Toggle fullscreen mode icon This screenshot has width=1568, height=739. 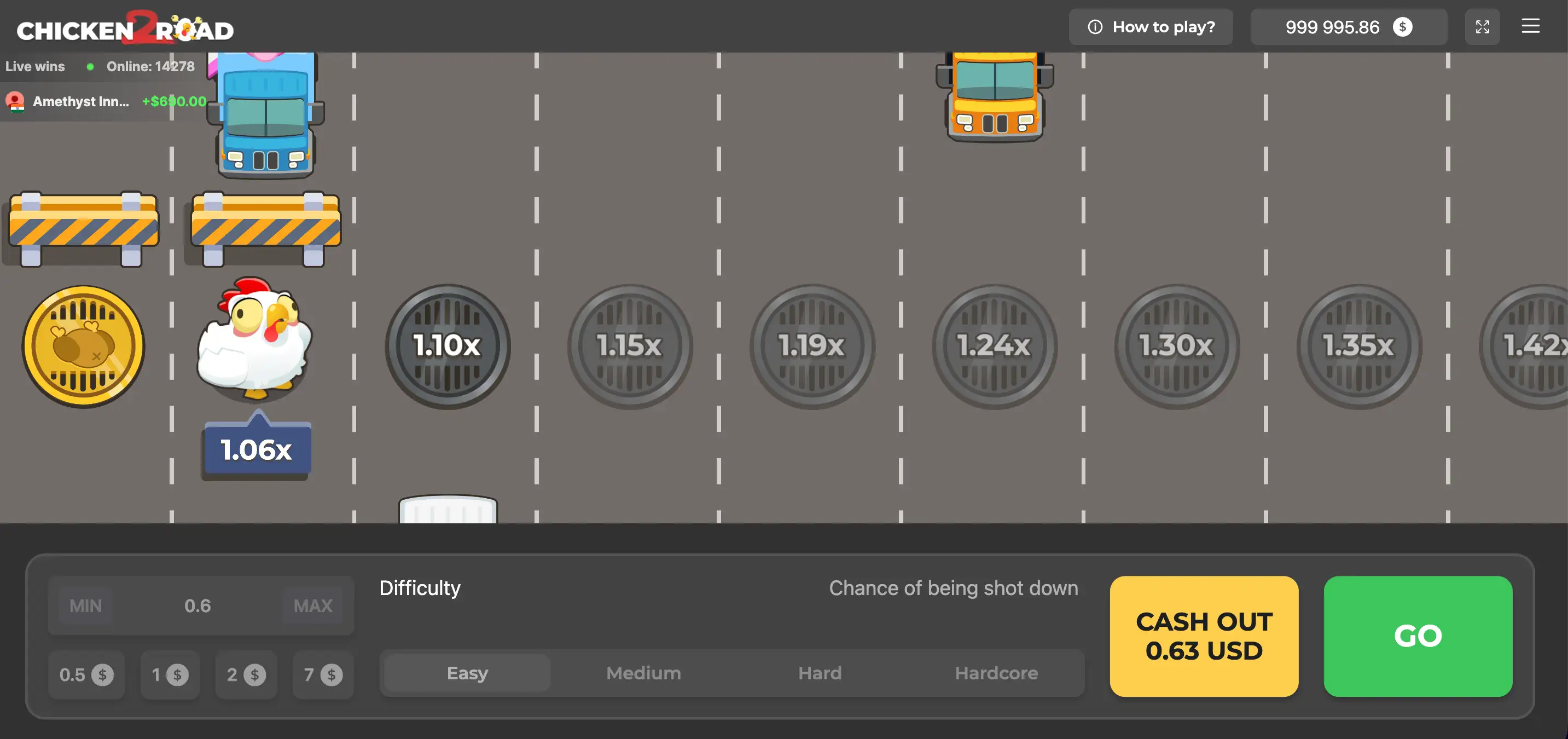(x=1482, y=27)
